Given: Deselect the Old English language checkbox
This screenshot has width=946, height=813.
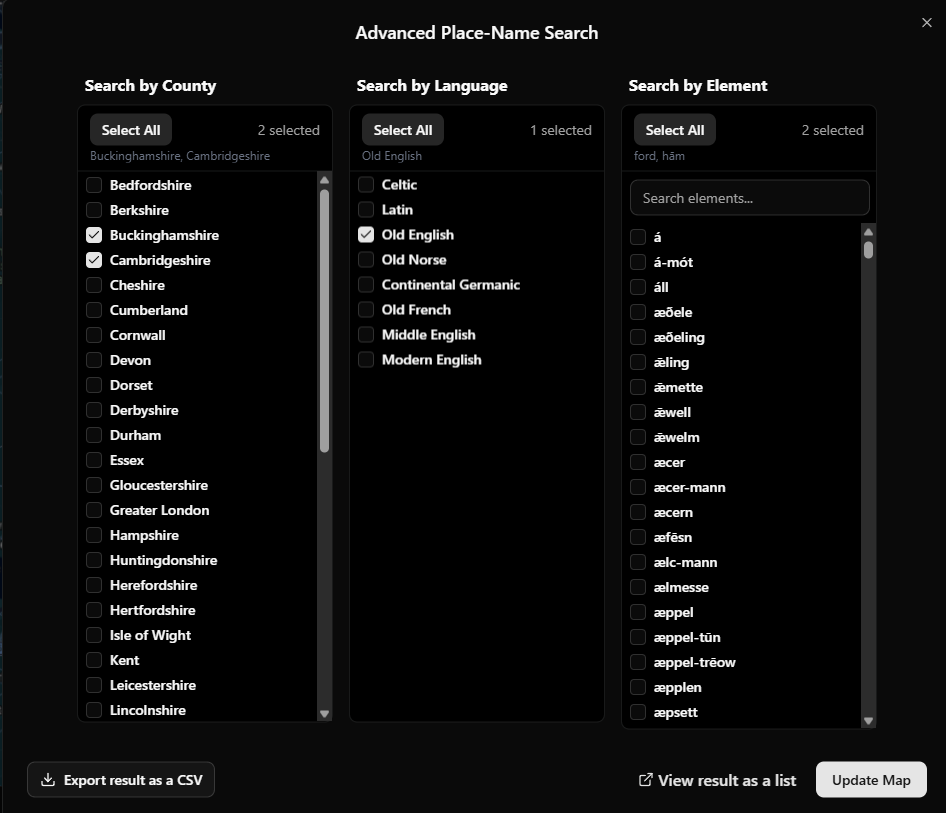Looking at the screenshot, I should click(366, 235).
